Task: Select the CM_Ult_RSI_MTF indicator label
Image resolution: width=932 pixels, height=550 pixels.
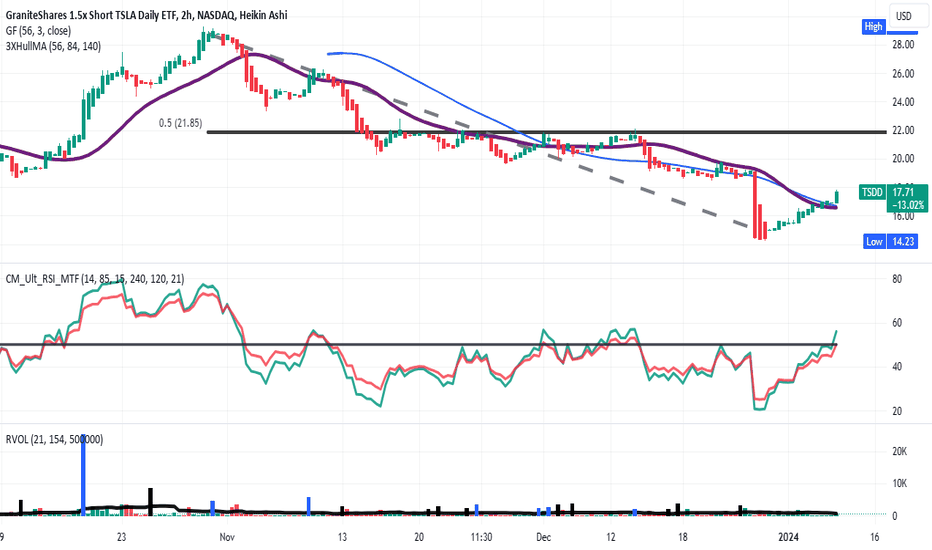Action: (95, 278)
